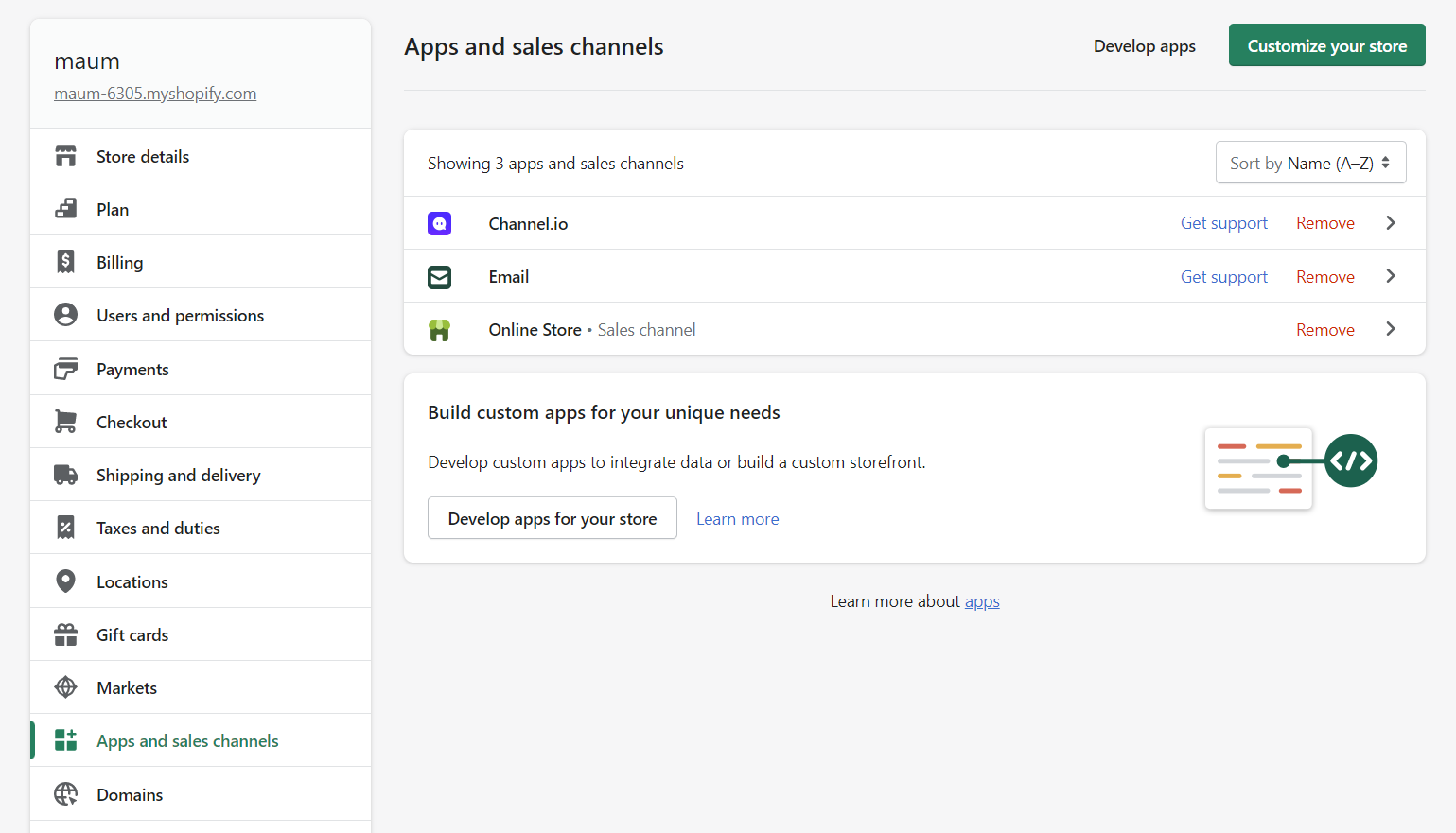Image resolution: width=1456 pixels, height=833 pixels.
Task: Click the Markets globe icon
Action: [65, 687]
